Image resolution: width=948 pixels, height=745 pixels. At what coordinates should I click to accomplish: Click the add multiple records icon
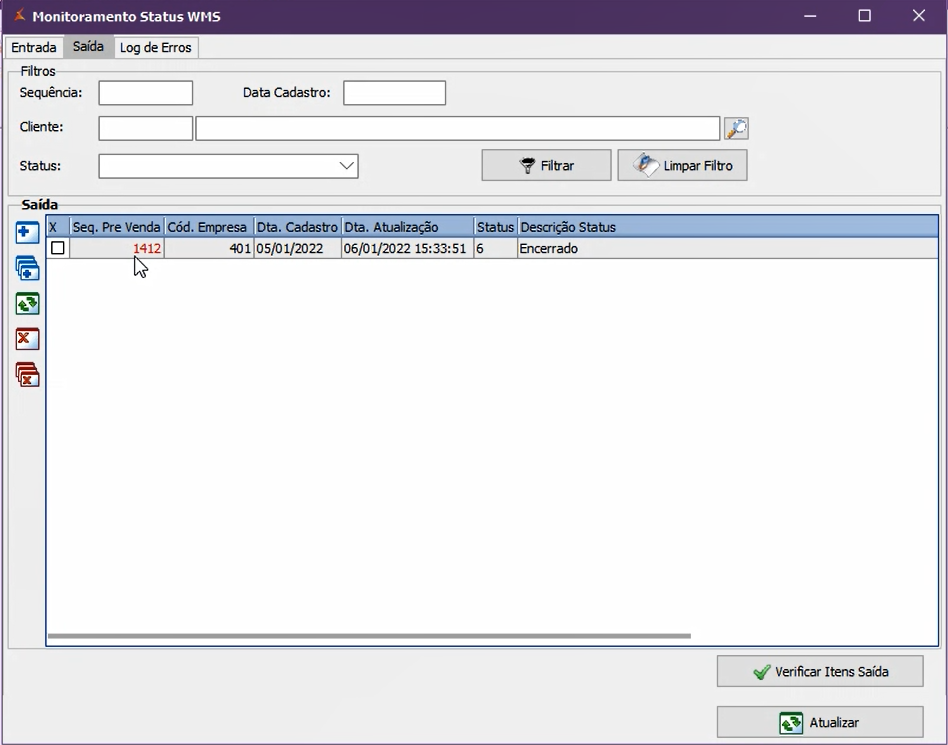(x=27, y=268)
